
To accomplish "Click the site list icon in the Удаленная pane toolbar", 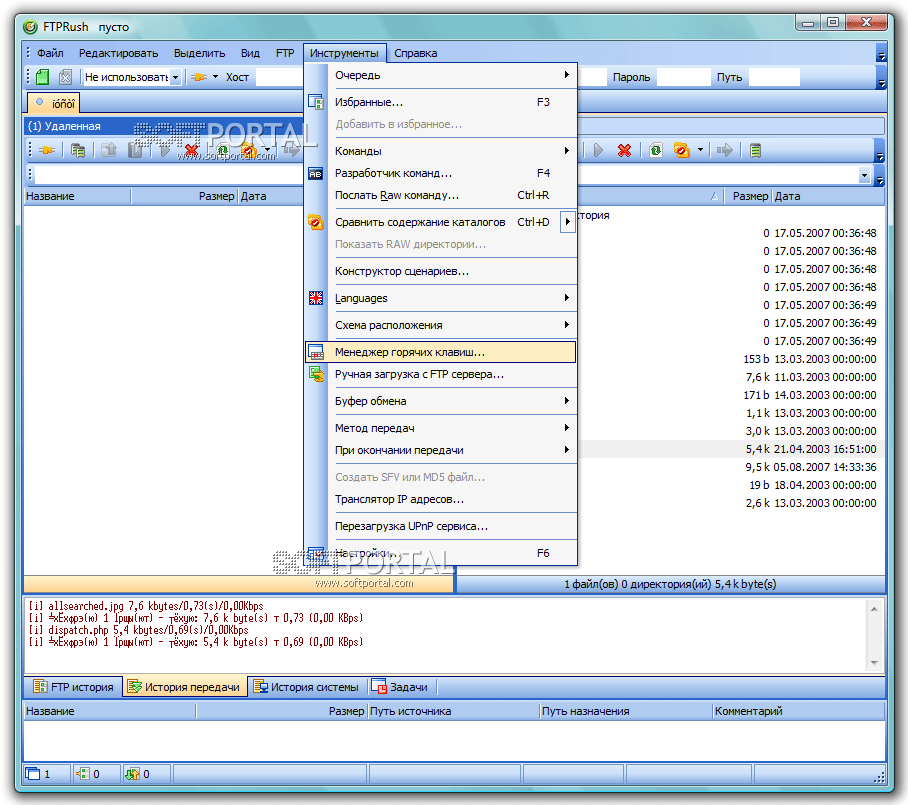I will tap(78, 151).
